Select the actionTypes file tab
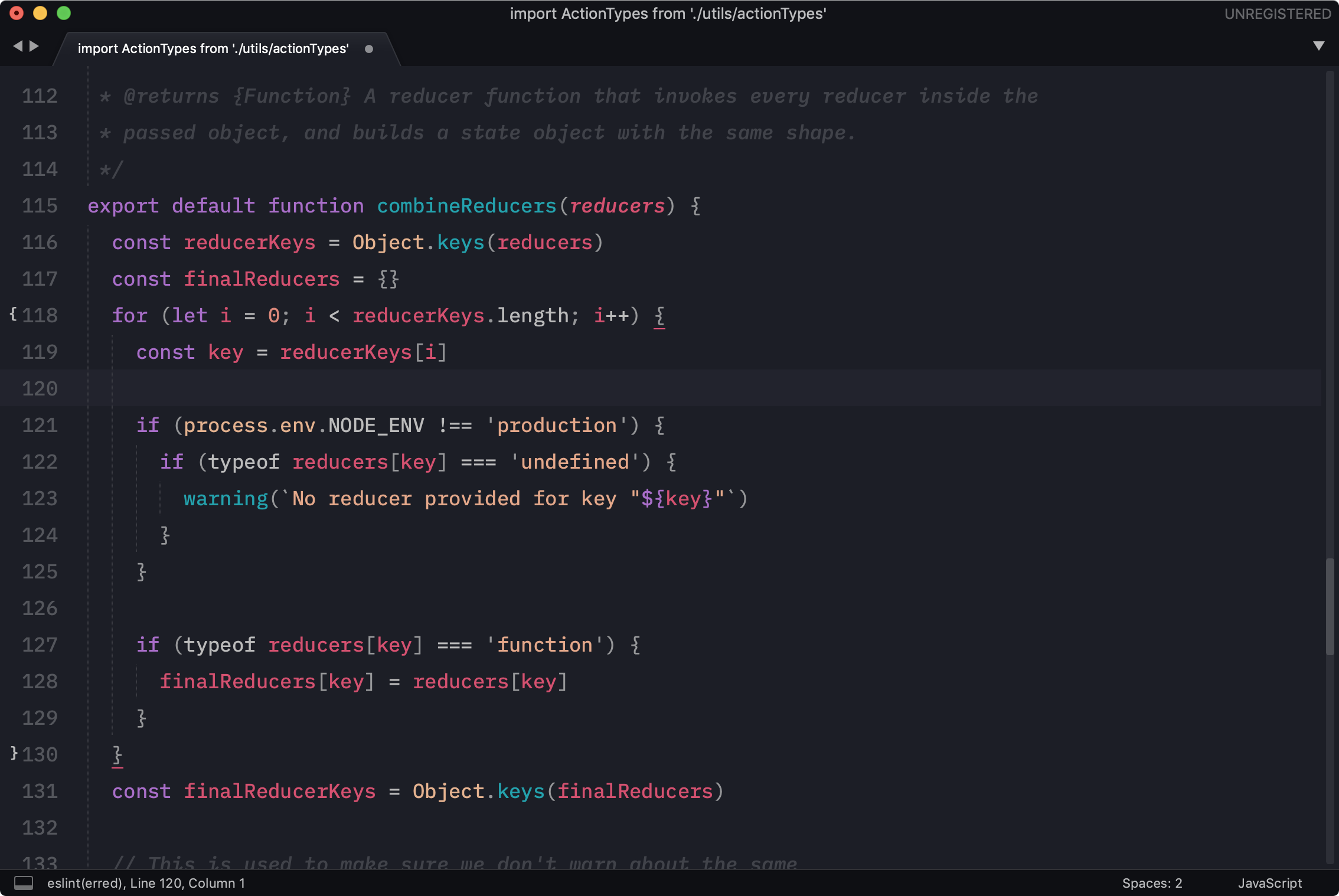 click(213, 49)
